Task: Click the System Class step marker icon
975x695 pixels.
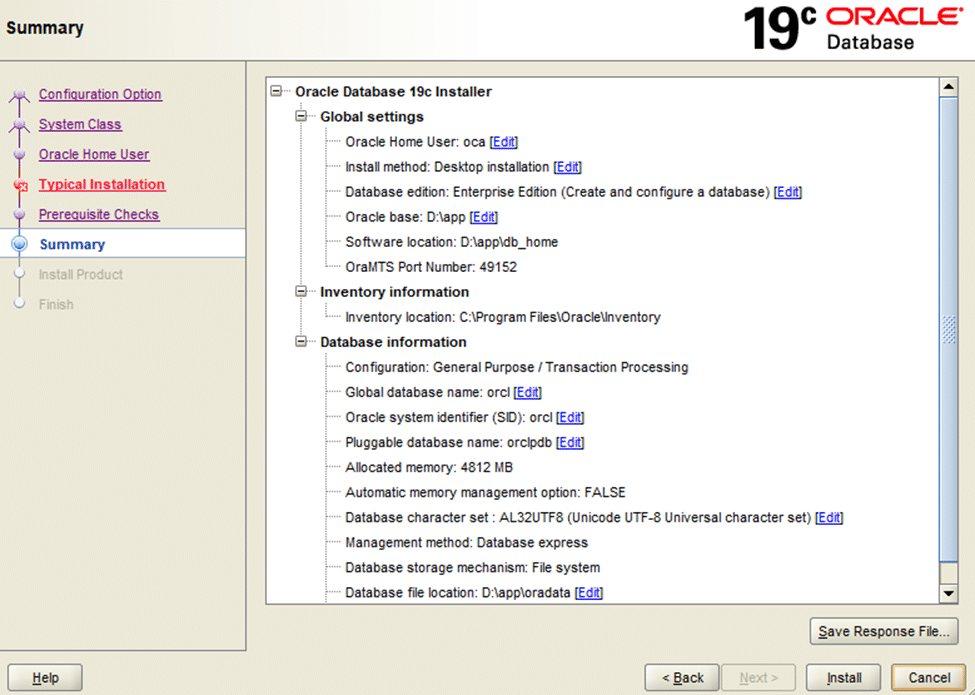Action: pos(19,125)
